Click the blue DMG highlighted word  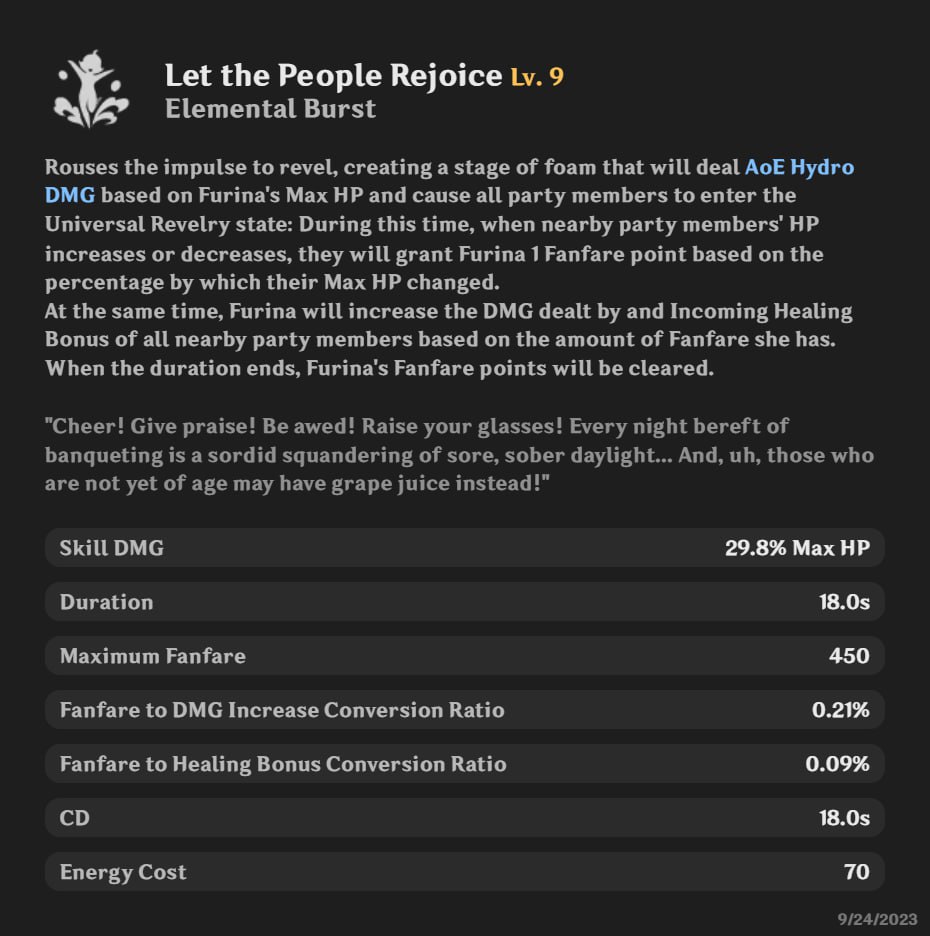[x=70, y=195]
